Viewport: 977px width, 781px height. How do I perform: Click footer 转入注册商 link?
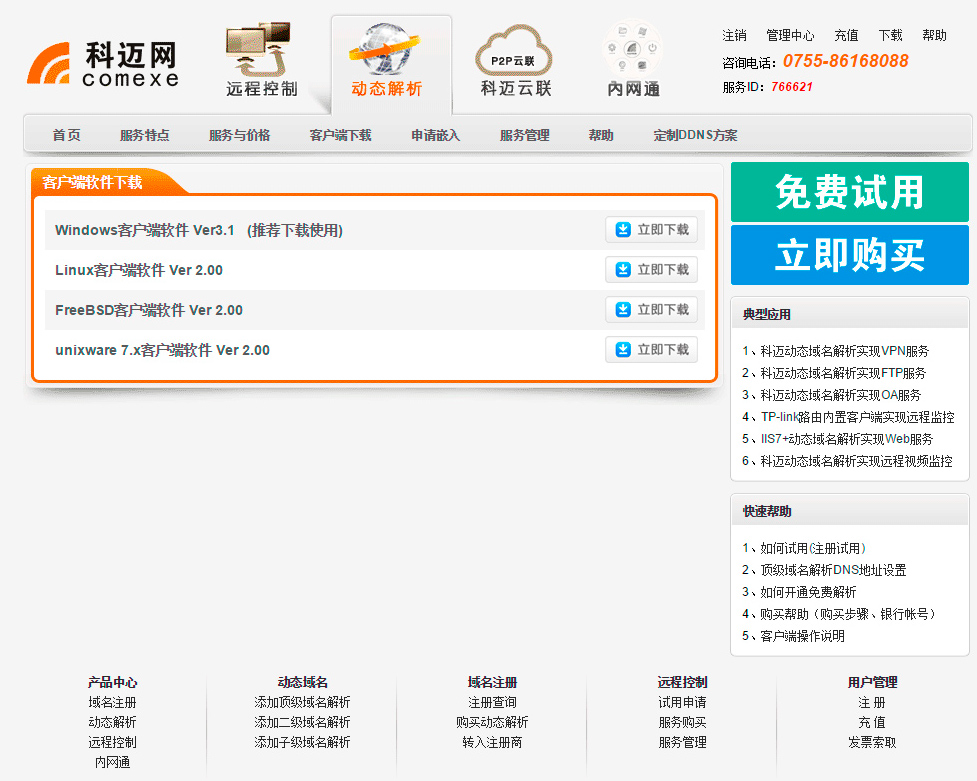[x=492, y=742]
